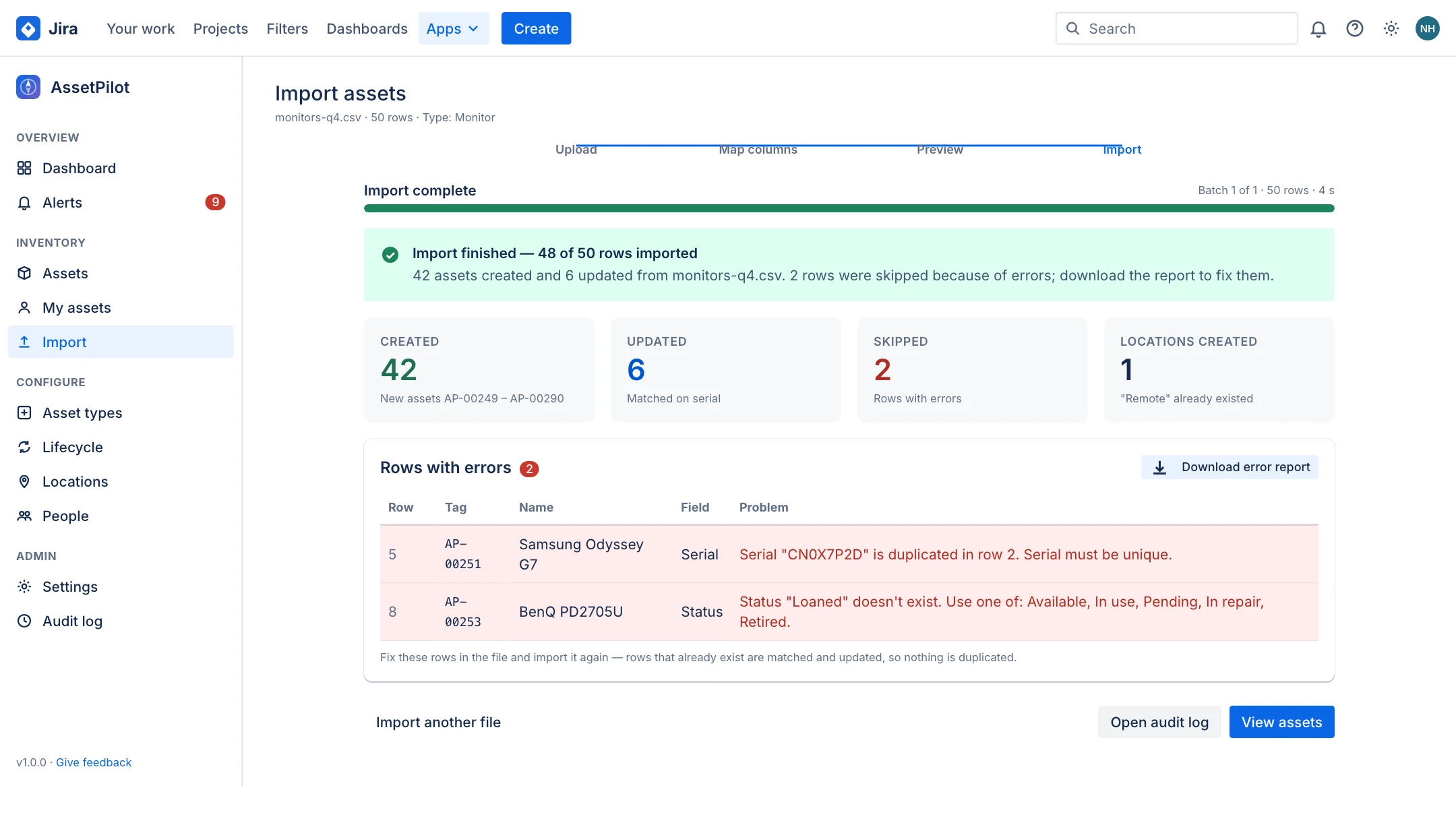The image size is (1456, 827).
Task: Select the Samsung Odyssey G7 error row
Action: click(x=849, y=554)
